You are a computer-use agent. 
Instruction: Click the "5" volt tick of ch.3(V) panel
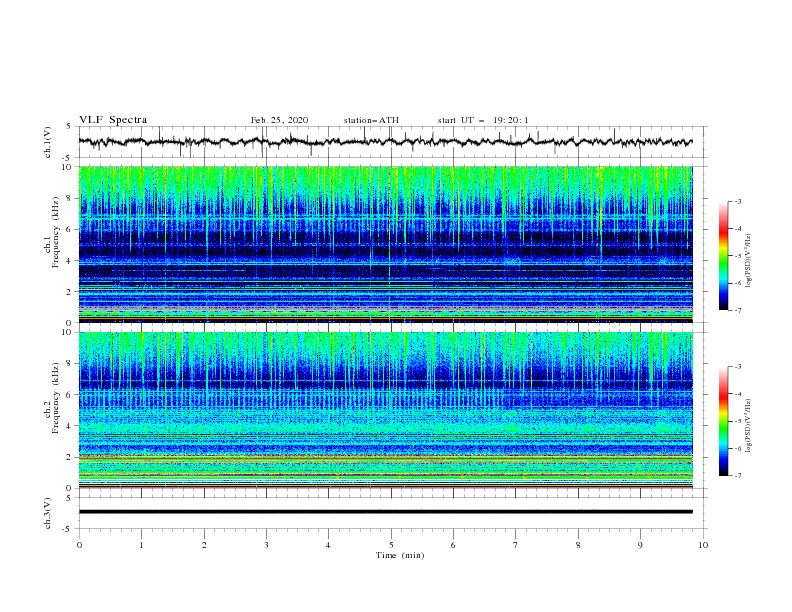click(x=69, y=497)
